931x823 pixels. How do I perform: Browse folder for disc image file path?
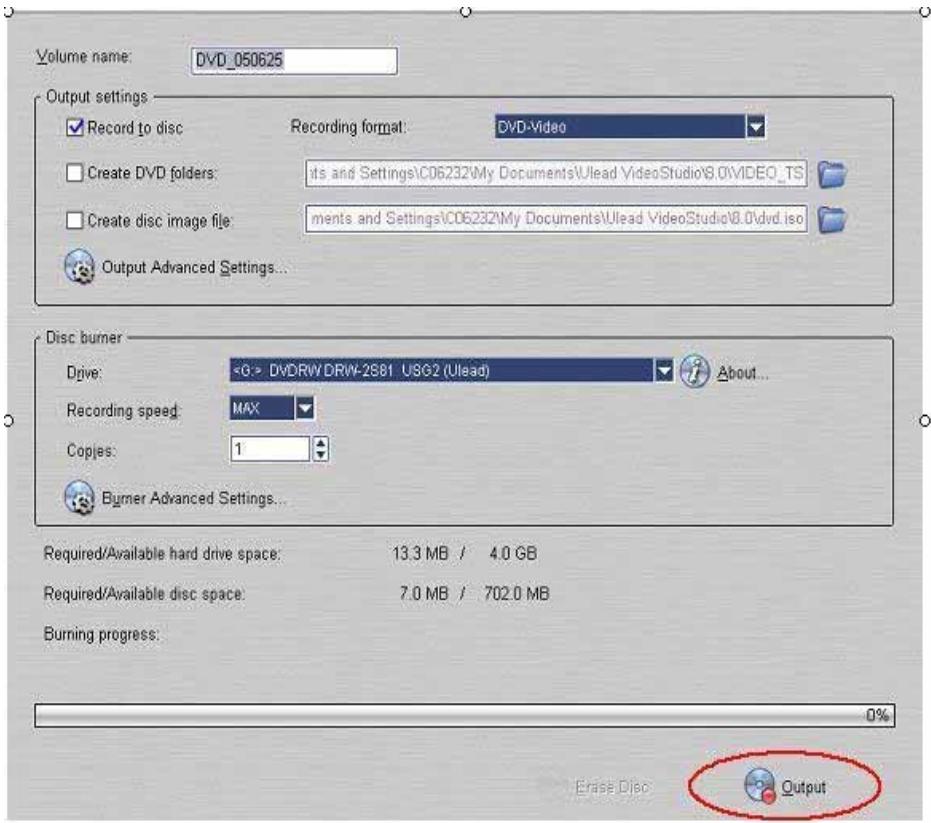[832, 219]
